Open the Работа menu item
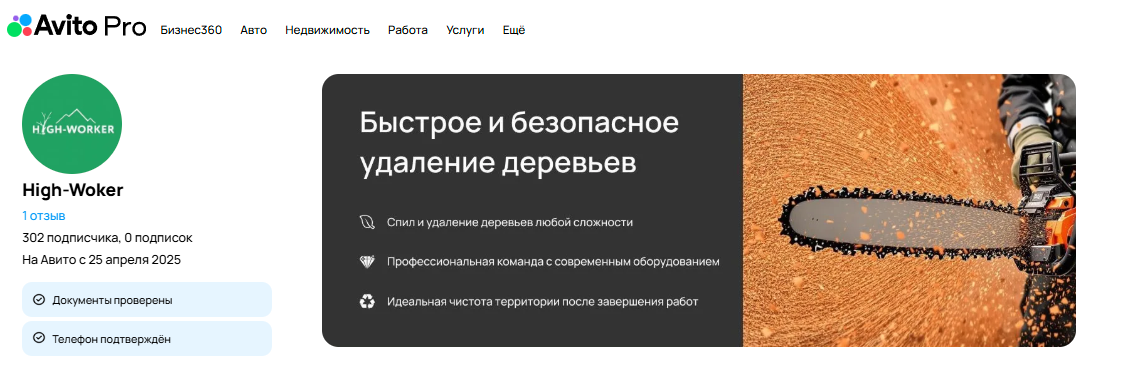The height and width of the screenshot is (378, 1128). click(408, 30)
